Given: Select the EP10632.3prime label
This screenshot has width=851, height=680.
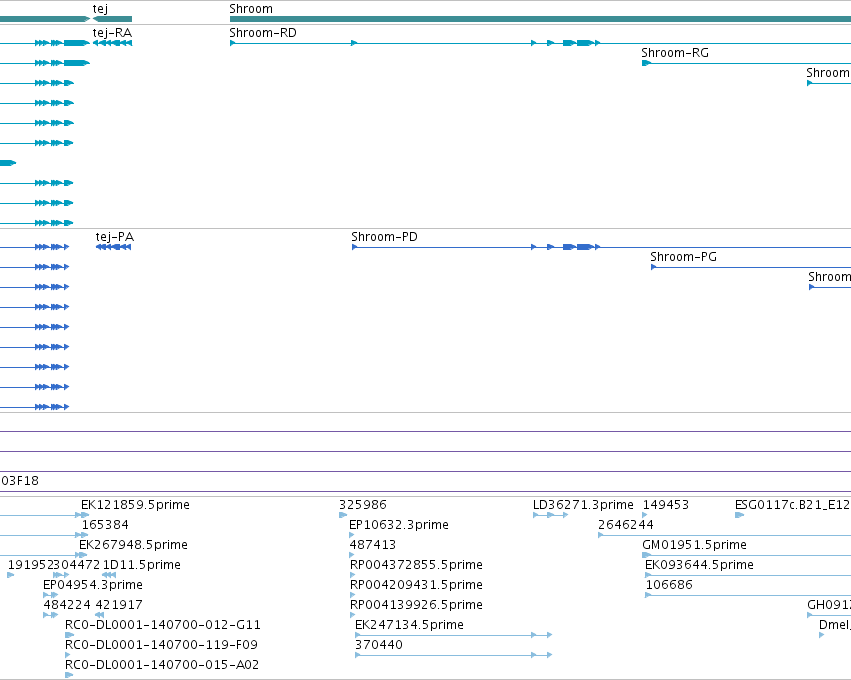Looking at the screenshot, I should (x=399, y=525).
